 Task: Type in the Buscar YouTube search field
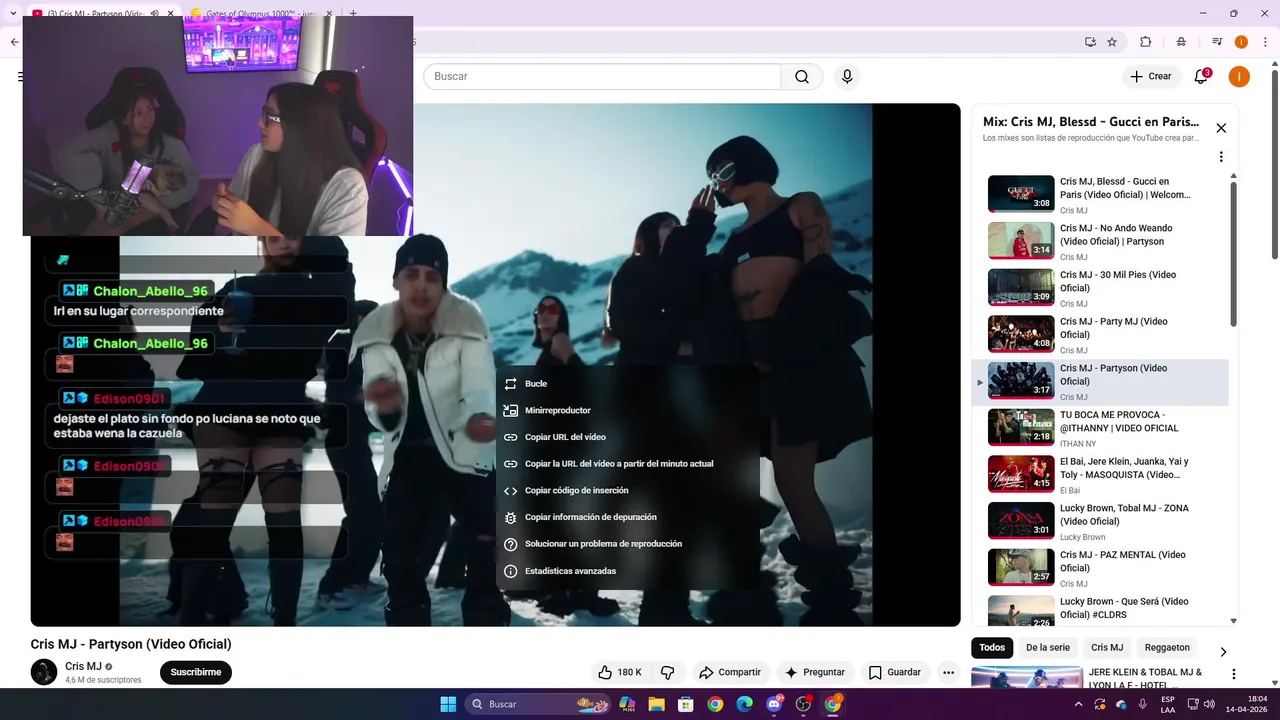tap(602, 77)
